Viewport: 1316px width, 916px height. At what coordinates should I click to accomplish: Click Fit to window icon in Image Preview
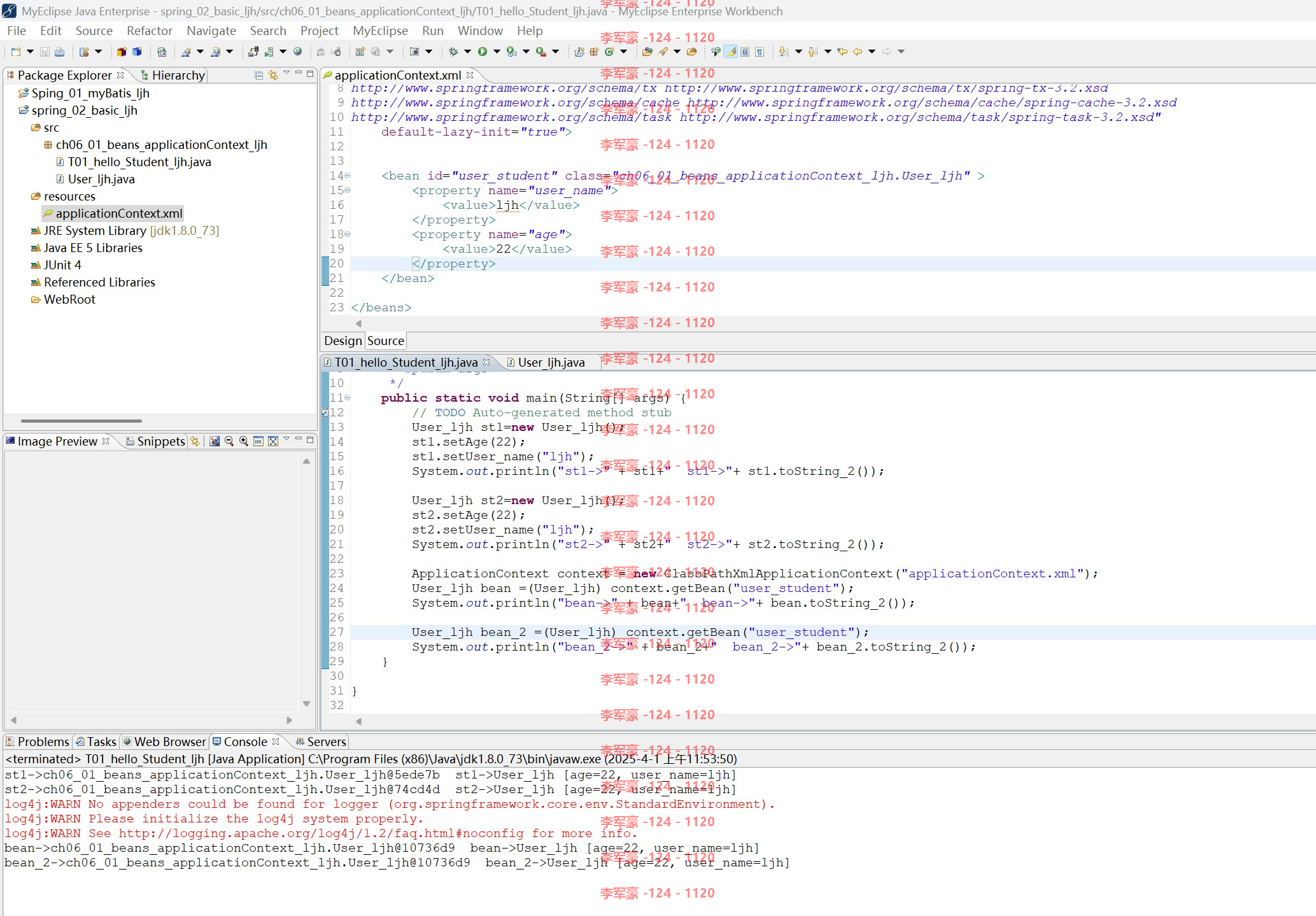(273, 441)
